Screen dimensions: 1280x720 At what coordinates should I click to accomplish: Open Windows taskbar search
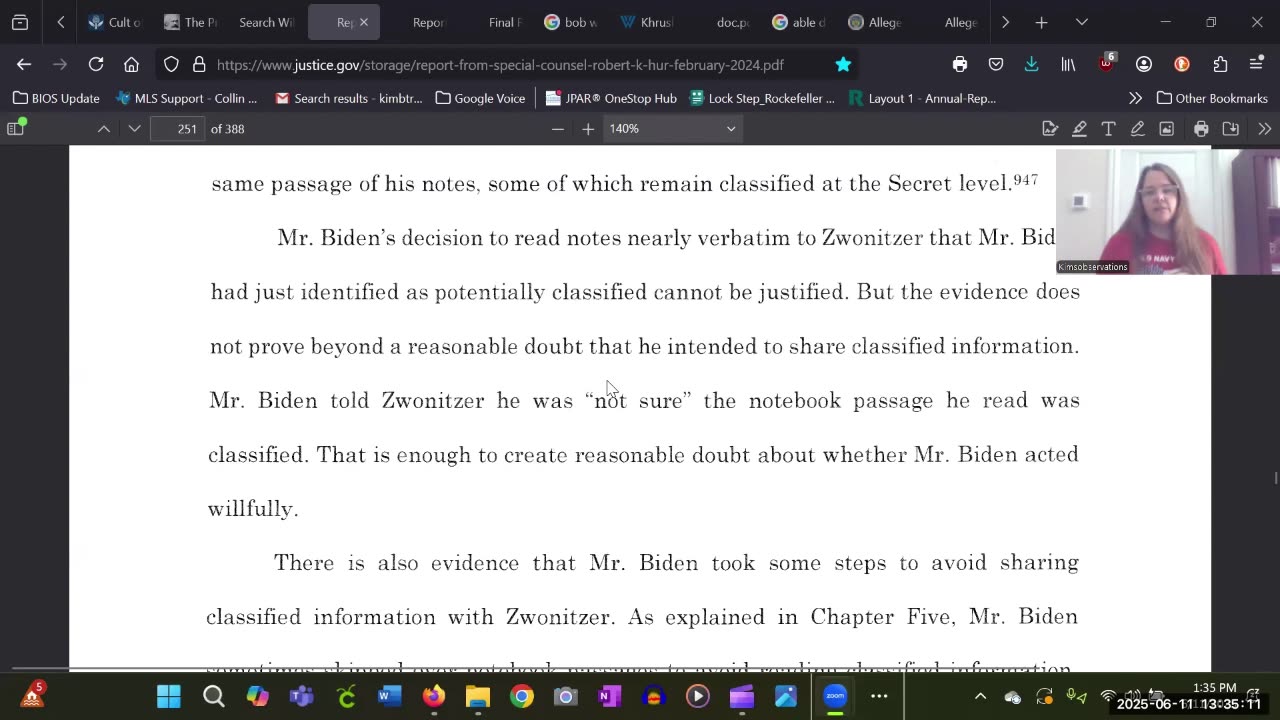pos(213,696)
